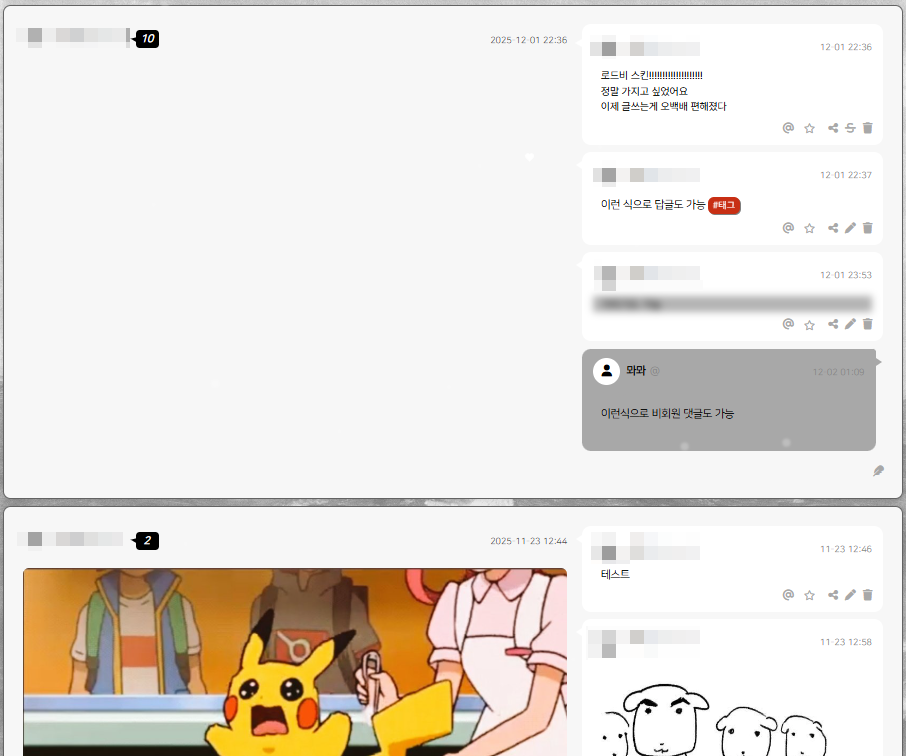Share the 12-01 22:36 comment
The image size is (906, 756).
(833, 128)
